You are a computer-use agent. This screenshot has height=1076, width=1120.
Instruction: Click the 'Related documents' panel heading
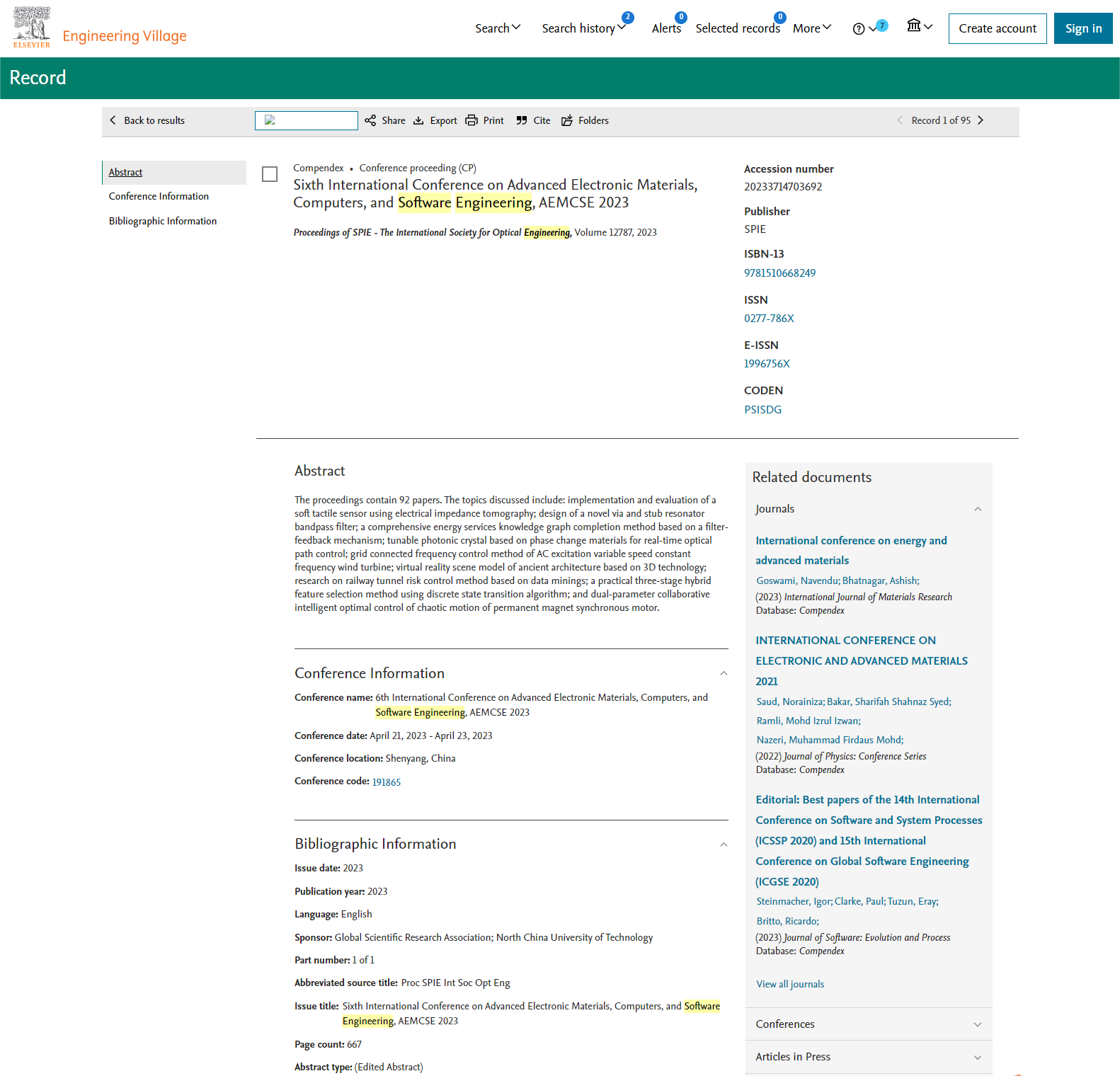(x=812, y=477)
